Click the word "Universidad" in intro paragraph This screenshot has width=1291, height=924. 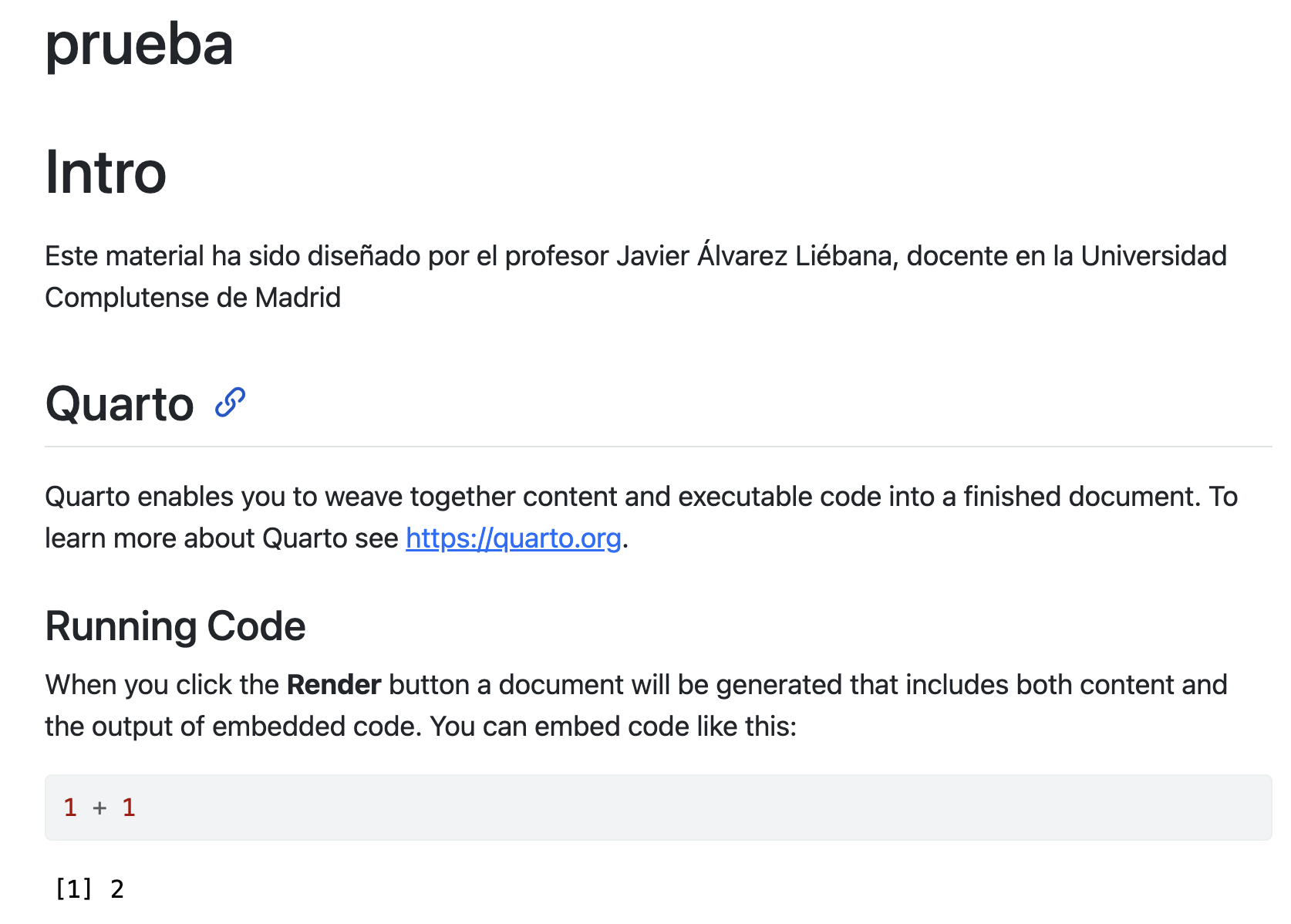pyautogui.click(x=1153, y=256)
